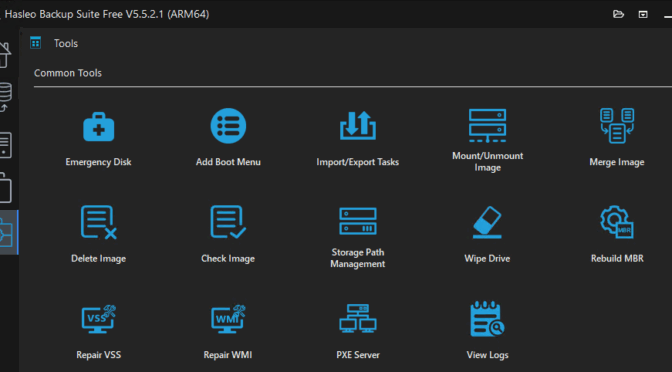Image resolution: width=672 pixels, height=372 pixels.
Task: Open the title bar dropdown menu icon
Action: pyautogui.click(x=643, y=14)
